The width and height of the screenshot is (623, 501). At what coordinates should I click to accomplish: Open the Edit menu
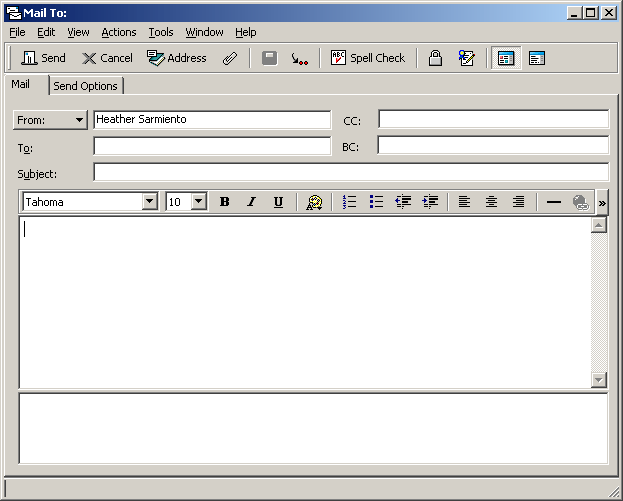pos(46,32)
